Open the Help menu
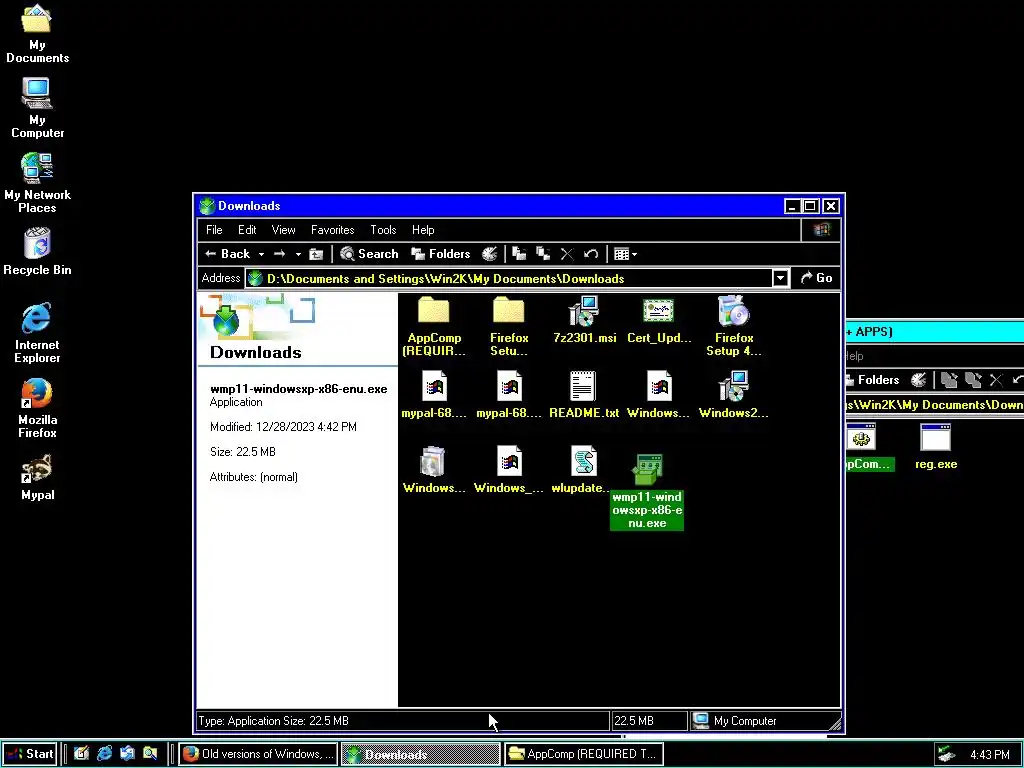The width and height of the screenshot is (1024, 768). 423,230
